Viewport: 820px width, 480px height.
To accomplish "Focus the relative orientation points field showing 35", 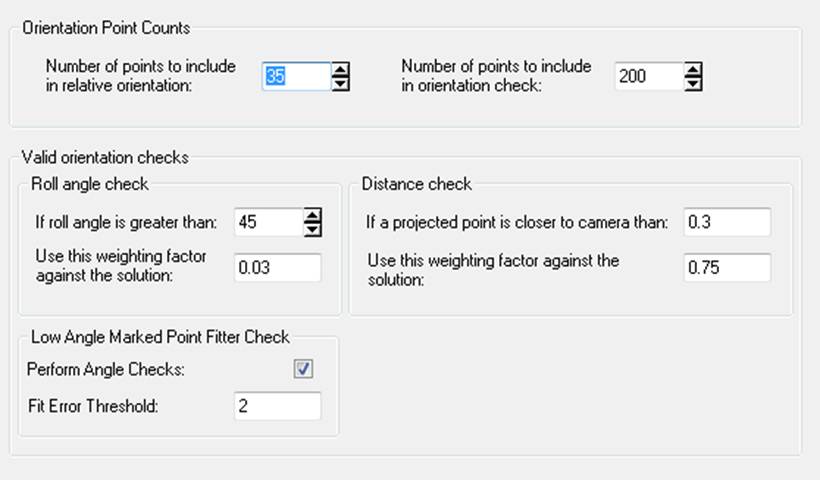I will [294, 76].
